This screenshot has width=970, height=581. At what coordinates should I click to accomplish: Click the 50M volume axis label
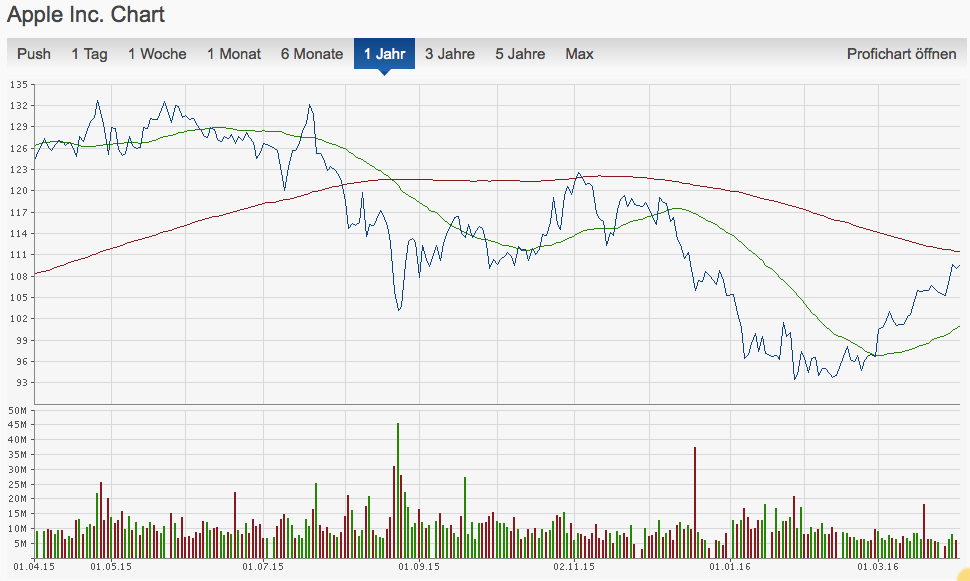(19, 411)
